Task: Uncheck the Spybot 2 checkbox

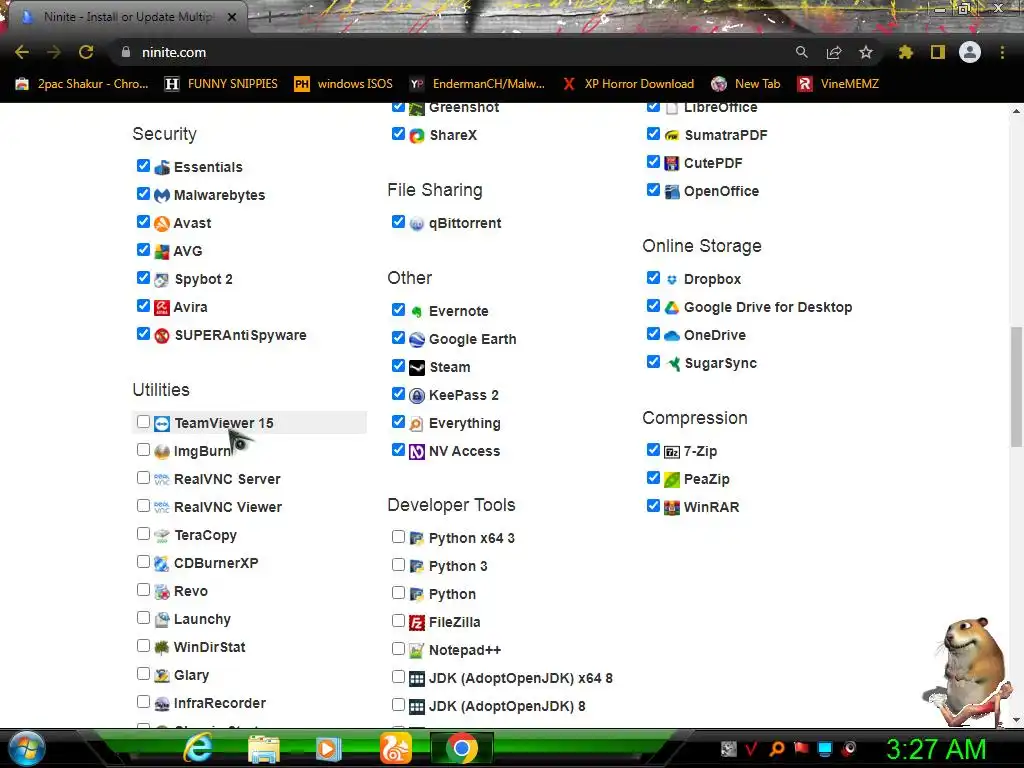Action: click(x=144, y=278)
